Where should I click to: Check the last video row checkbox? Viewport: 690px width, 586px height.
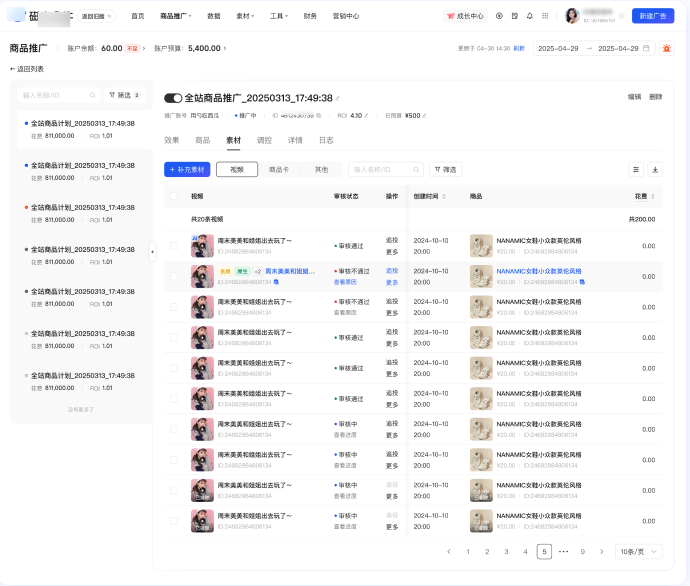(174, 521)
